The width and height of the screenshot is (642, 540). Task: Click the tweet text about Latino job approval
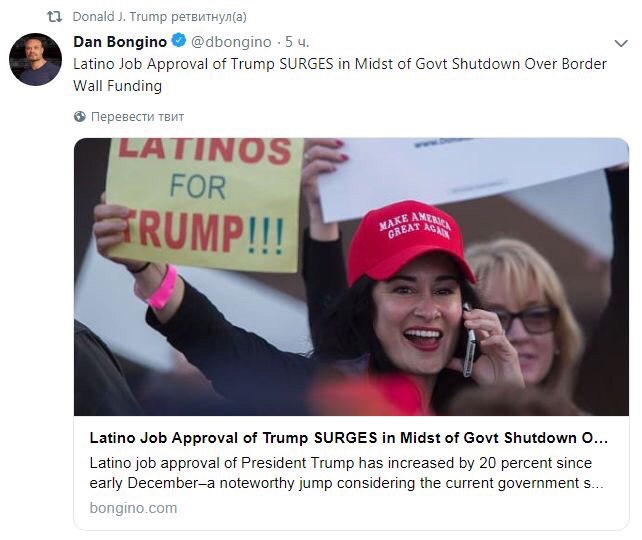coord(340,75)
